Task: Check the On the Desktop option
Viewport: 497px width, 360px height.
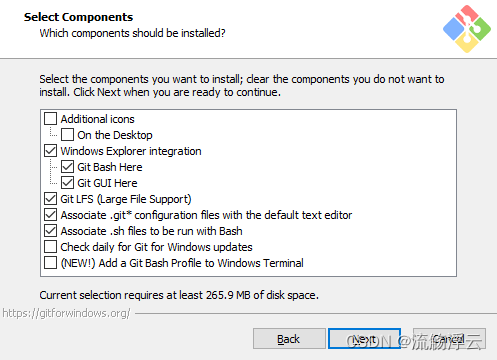Action: point(67,135)
